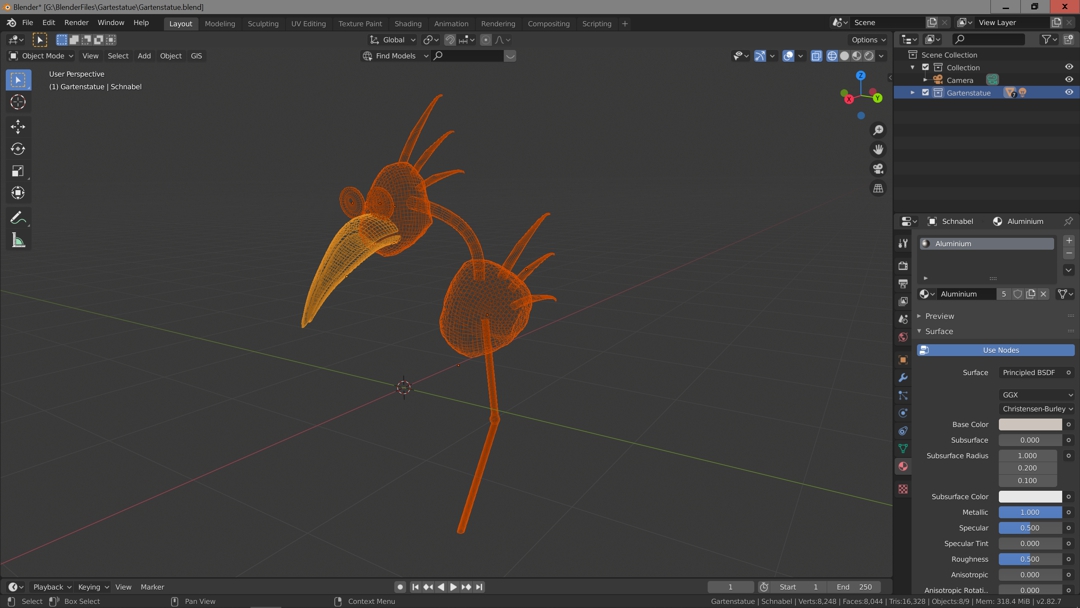Click the Base Color swatch
1080x608 pixels.
point(1030,424)
